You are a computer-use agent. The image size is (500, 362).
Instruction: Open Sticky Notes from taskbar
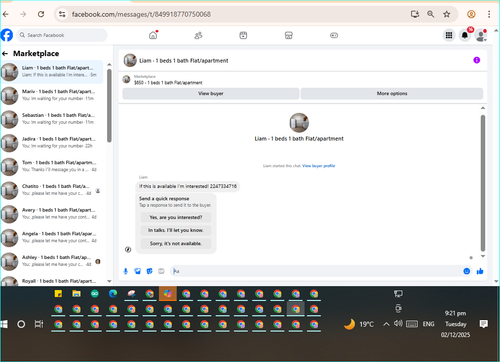[58, 294]
